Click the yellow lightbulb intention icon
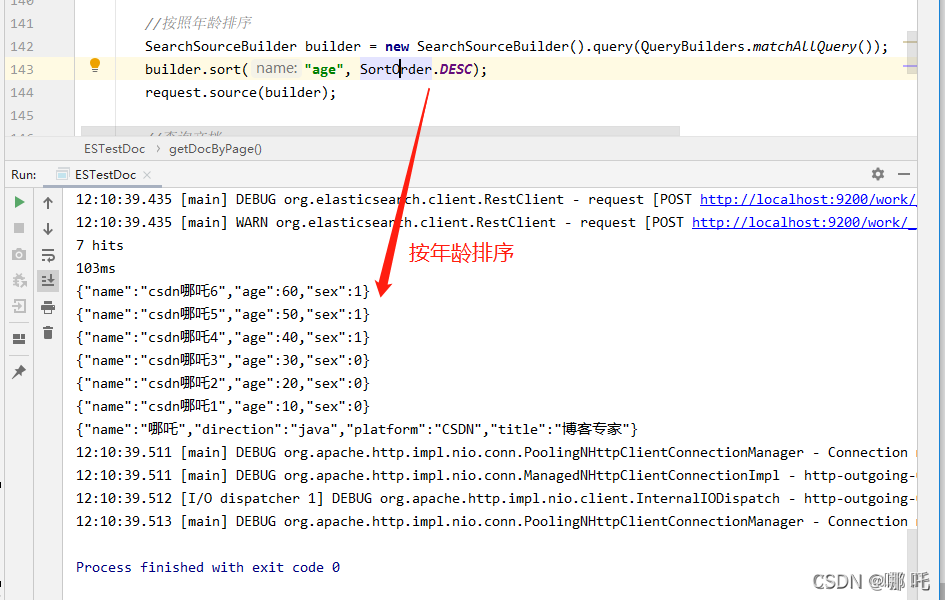The image size is (945, 600). coord(95,66)
